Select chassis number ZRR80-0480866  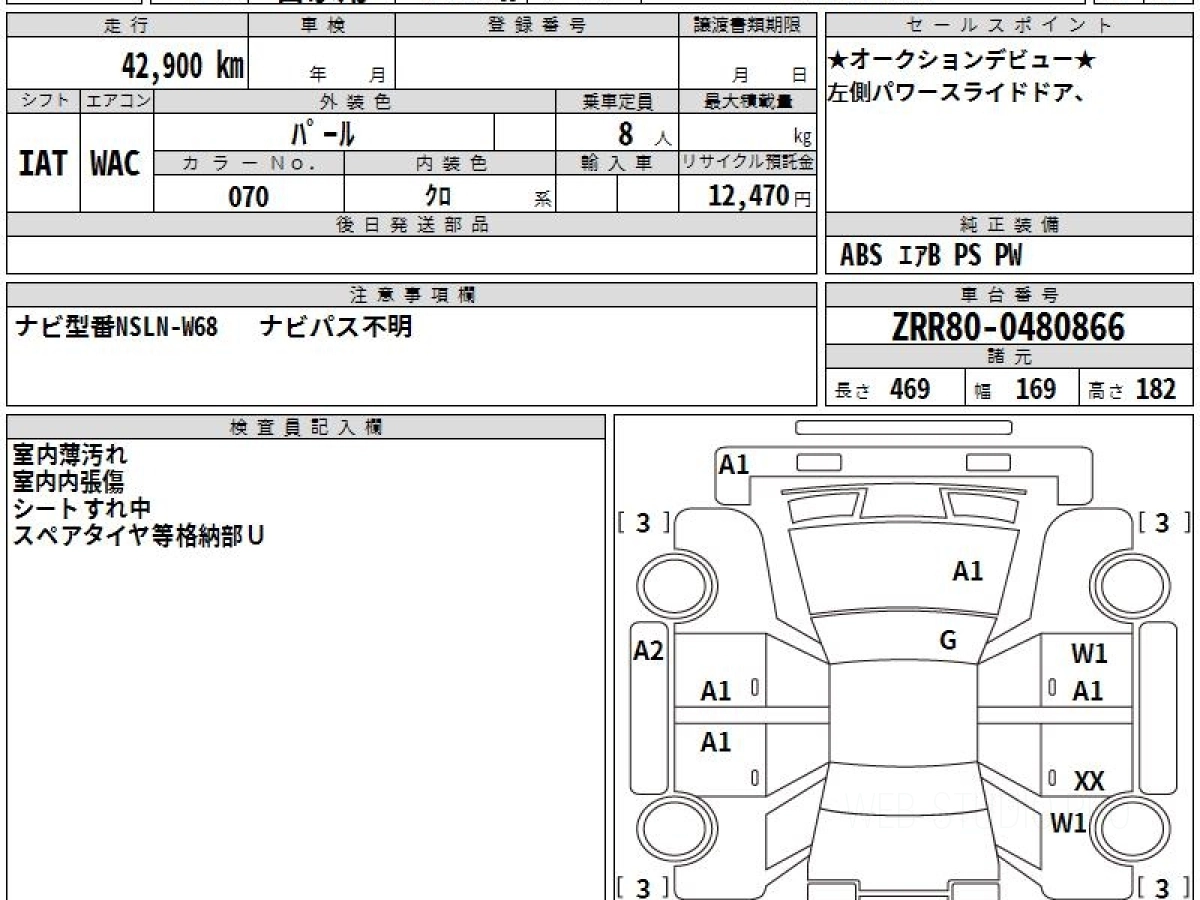point(1008,327)
